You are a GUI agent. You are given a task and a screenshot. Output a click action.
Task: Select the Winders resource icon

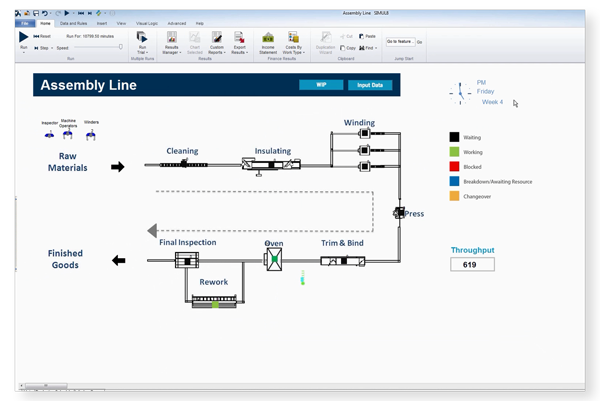pos(91,135)
